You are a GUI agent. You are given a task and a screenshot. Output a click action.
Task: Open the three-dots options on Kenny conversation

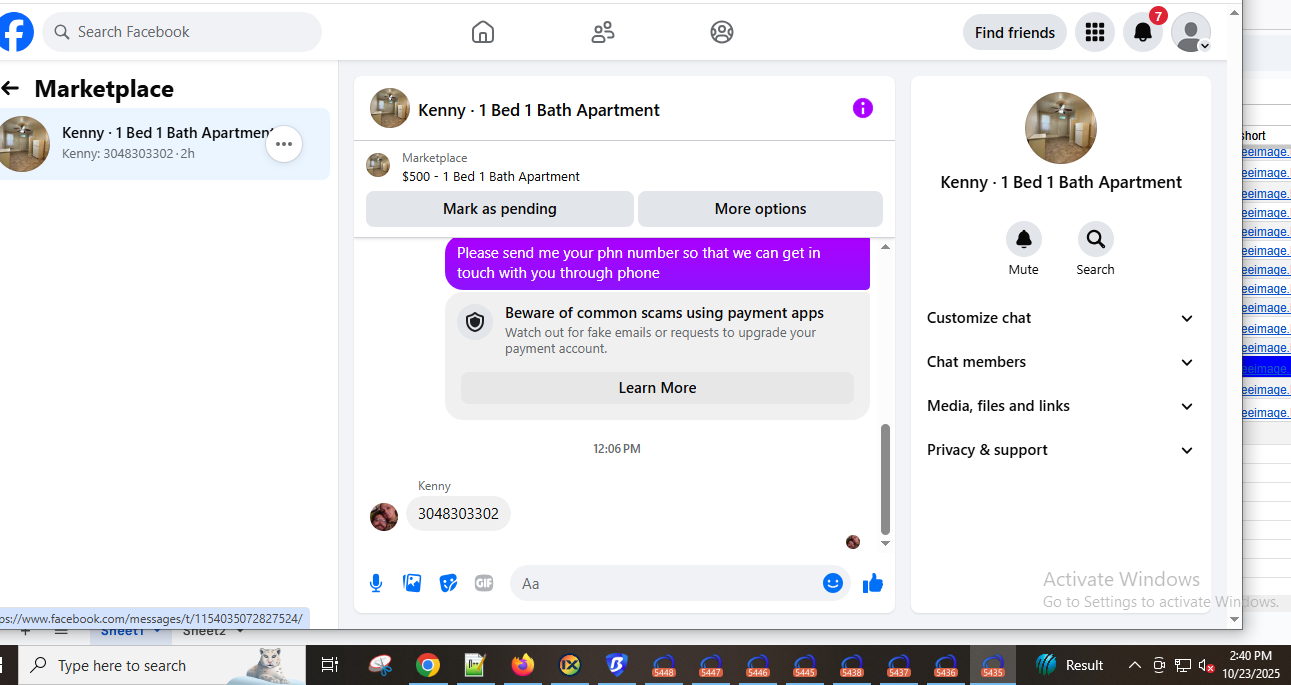click(x=284, y=144)
